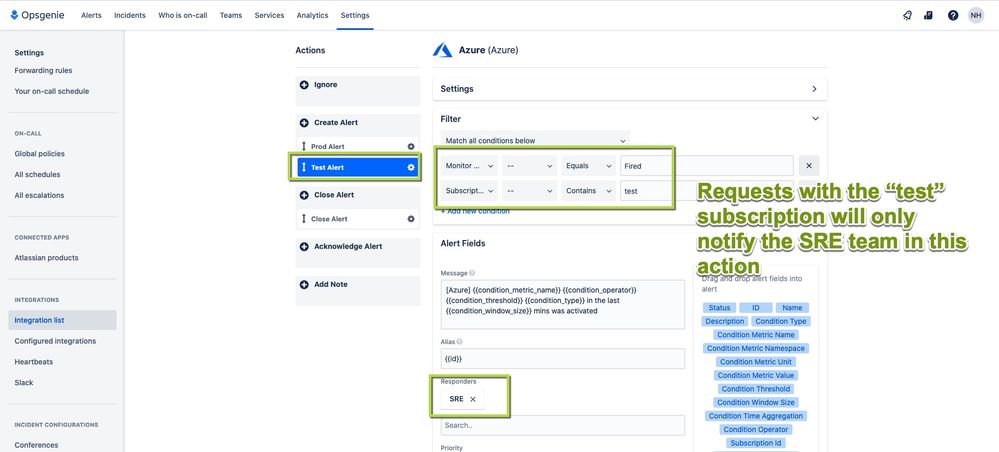Open Integration list in sidebar
Viewport: 999px width, 452px height.
(x=62, y=320)
